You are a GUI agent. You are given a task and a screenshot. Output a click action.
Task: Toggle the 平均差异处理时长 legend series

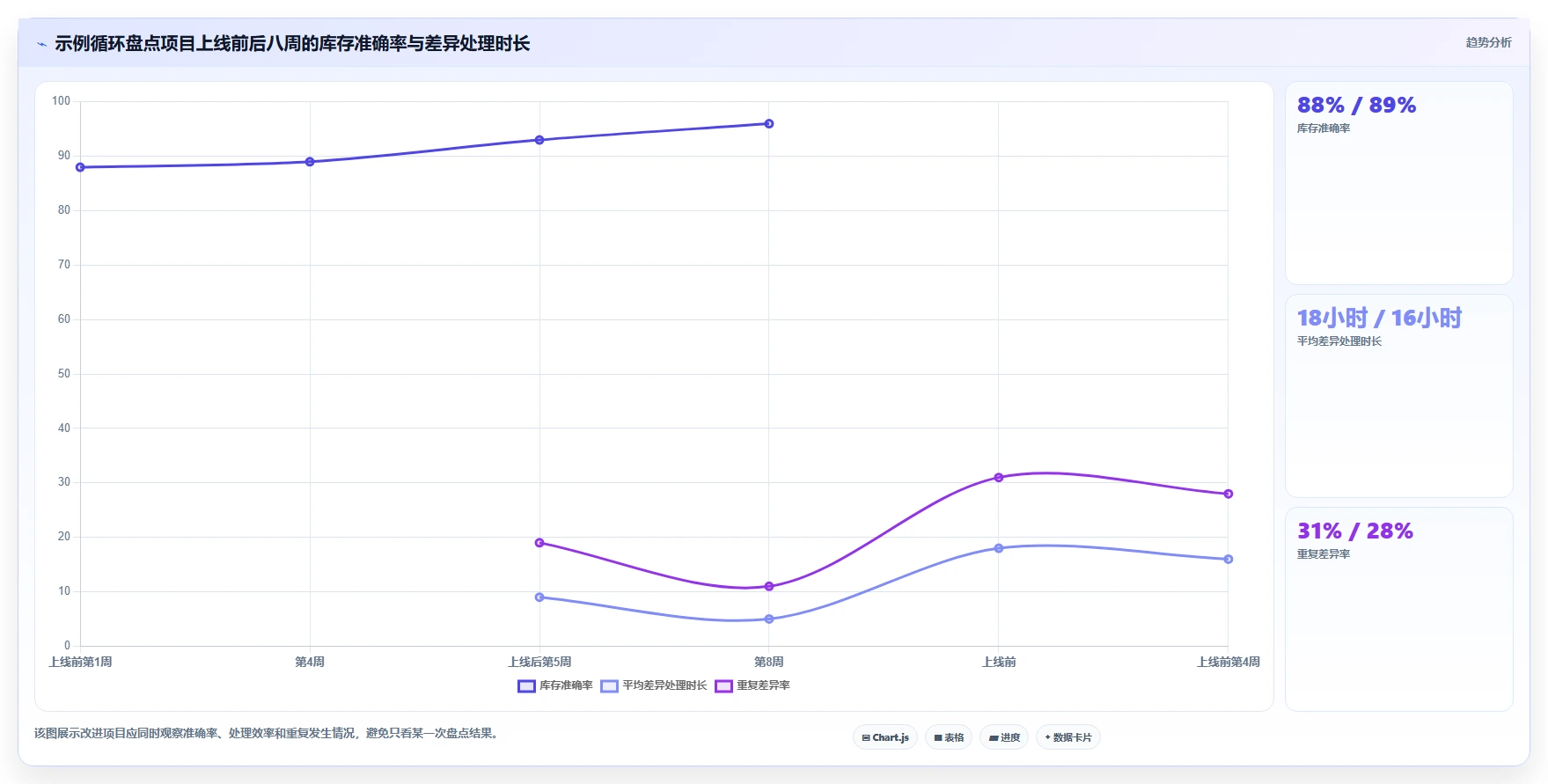coord(654,685)
